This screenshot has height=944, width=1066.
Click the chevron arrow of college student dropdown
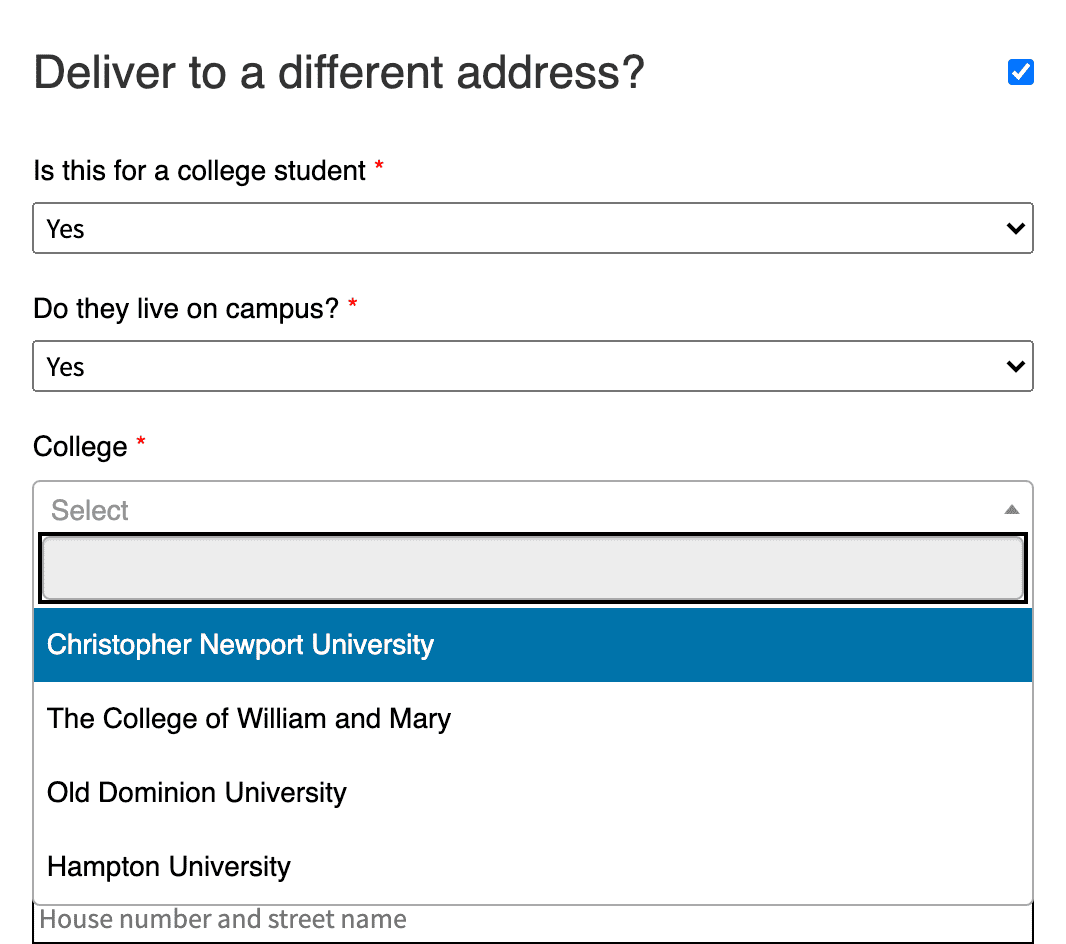point(1016,228)
